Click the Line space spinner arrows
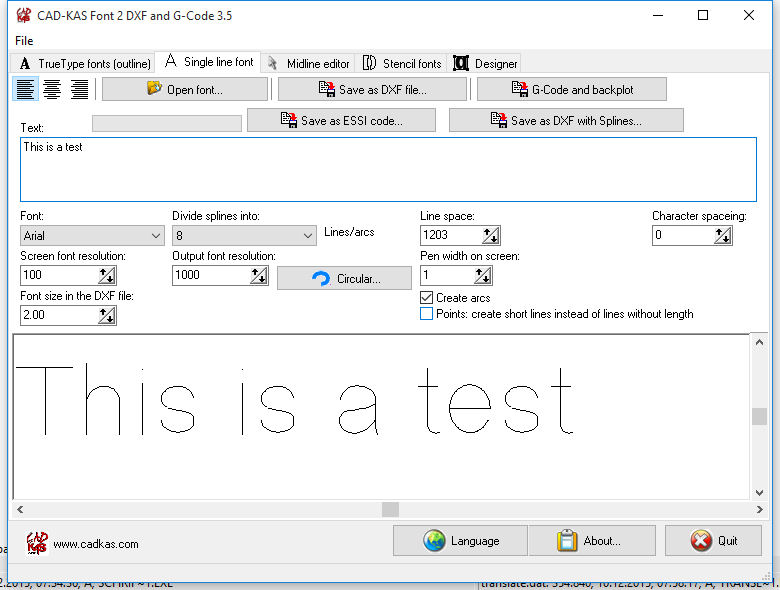Screen dimensions: 780x590 coord(490,236)
